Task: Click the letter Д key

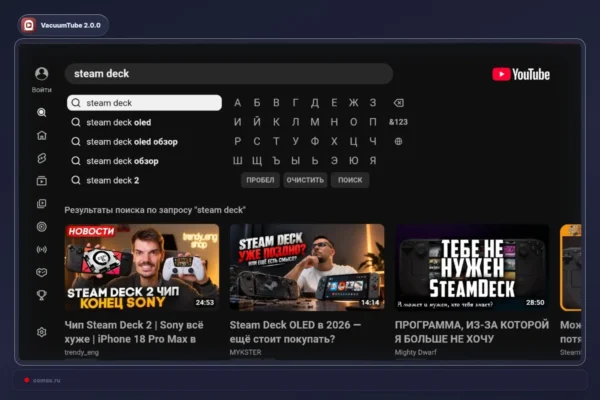Action: coord(315,103)
